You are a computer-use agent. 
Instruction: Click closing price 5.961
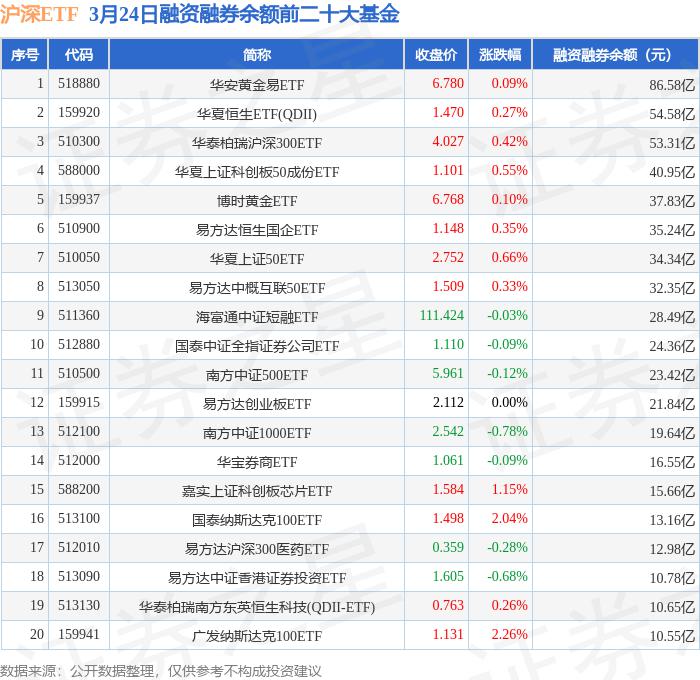[x=448, y=374]
